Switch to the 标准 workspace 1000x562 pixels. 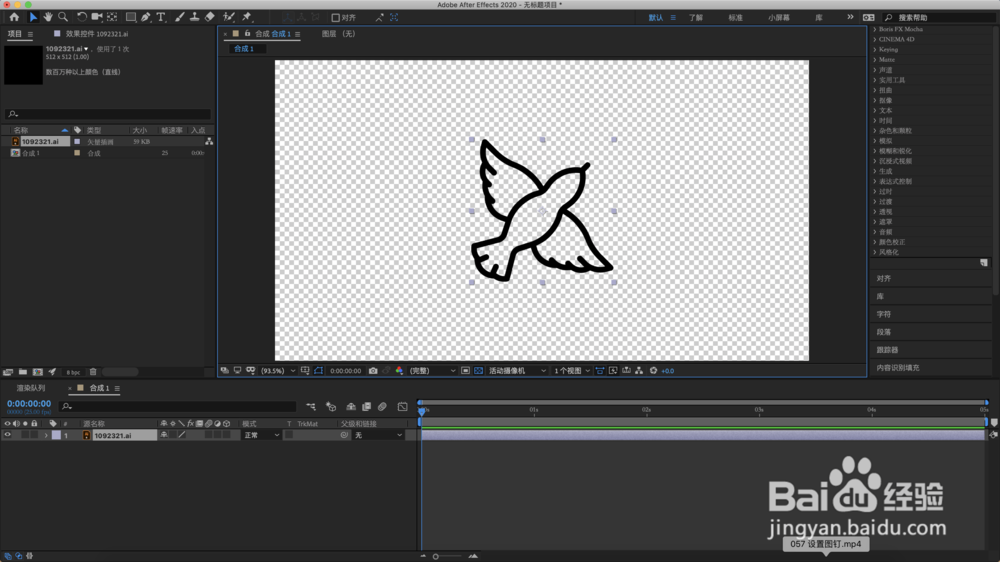click(x=735, y=18)
